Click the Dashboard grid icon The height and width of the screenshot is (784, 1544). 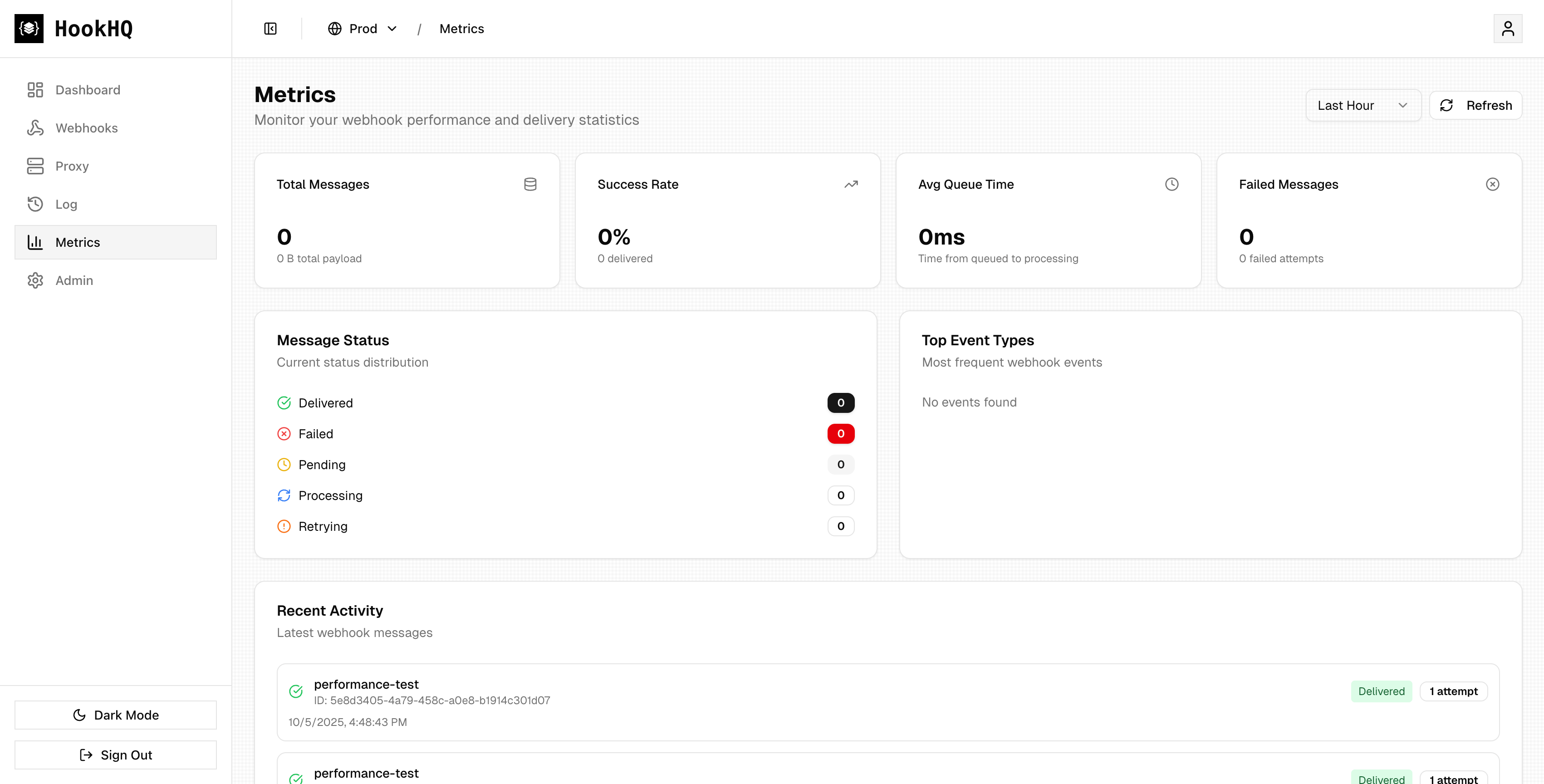(35, 90)
